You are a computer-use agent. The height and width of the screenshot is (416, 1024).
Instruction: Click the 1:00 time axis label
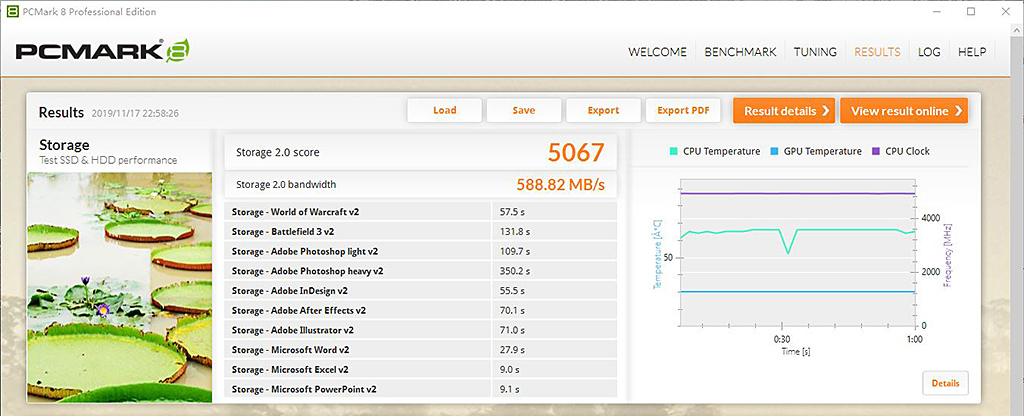point(914,340)
